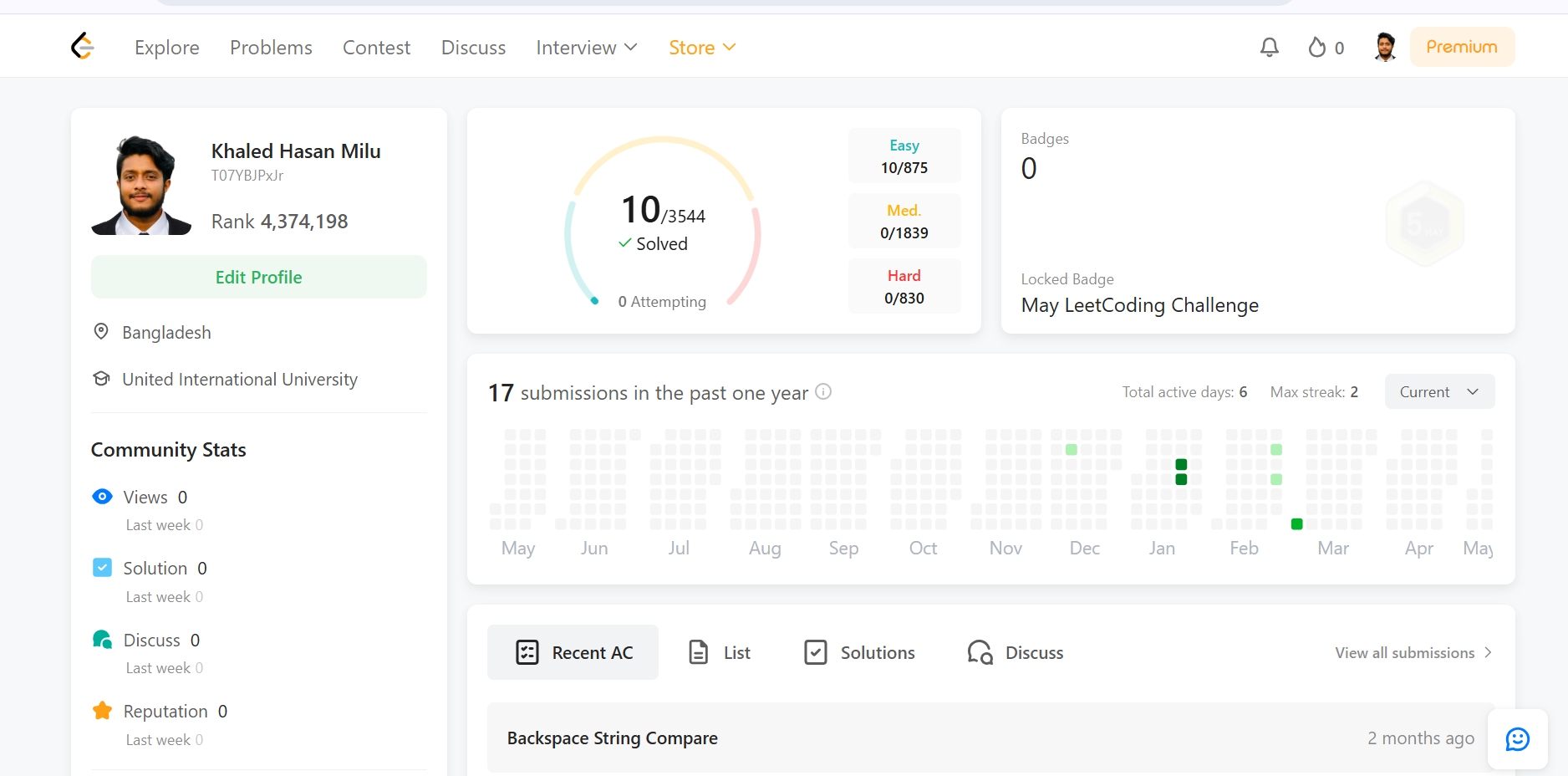The height and width of the screenshot is (776, 1568).
Task: Open the user avatar menu in navbar
Action: click(1385, 47)
